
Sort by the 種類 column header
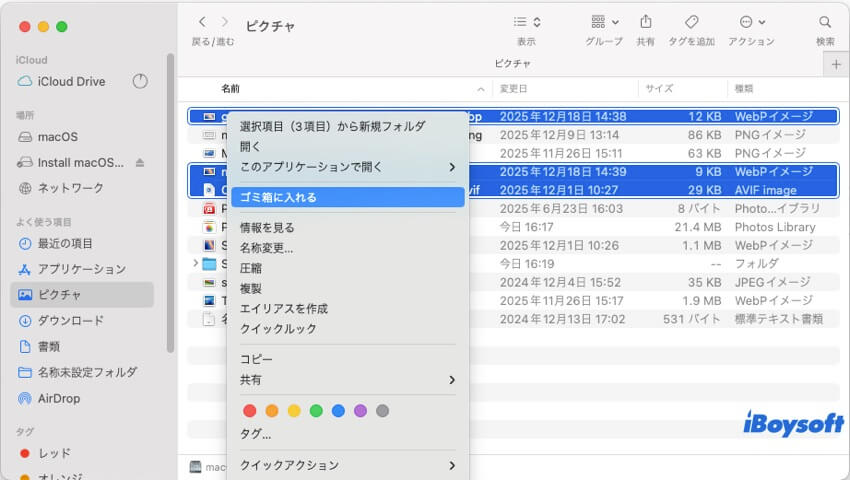743,88
